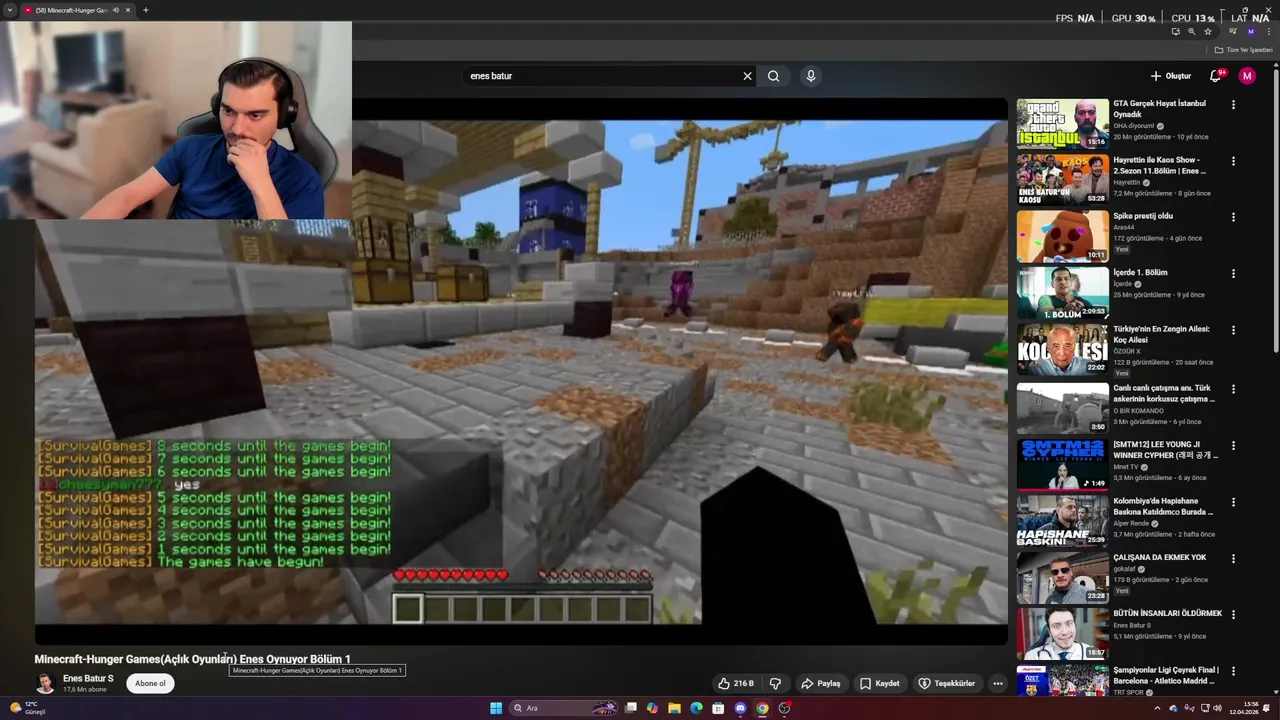The width and height of the screenshot is (1280, 720).
Task: Click the Teşekkürler thanks button
Action: coord(946,684)
